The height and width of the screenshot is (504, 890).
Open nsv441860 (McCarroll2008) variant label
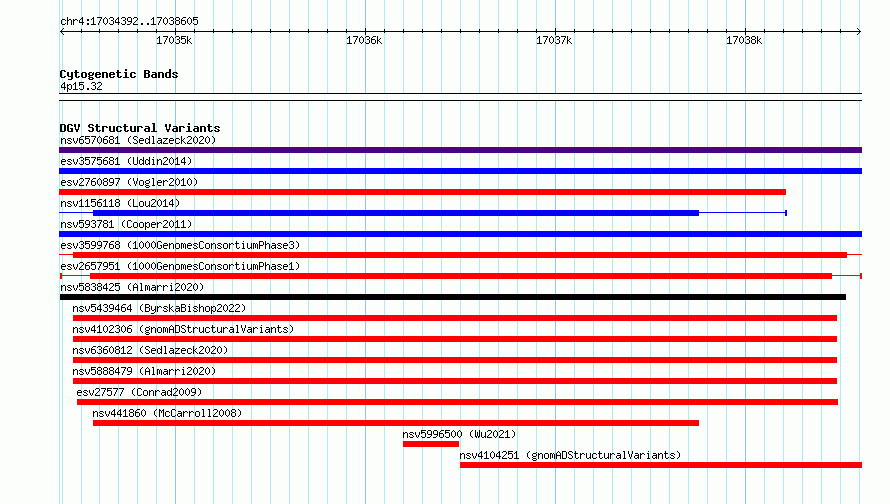(167, 413)
